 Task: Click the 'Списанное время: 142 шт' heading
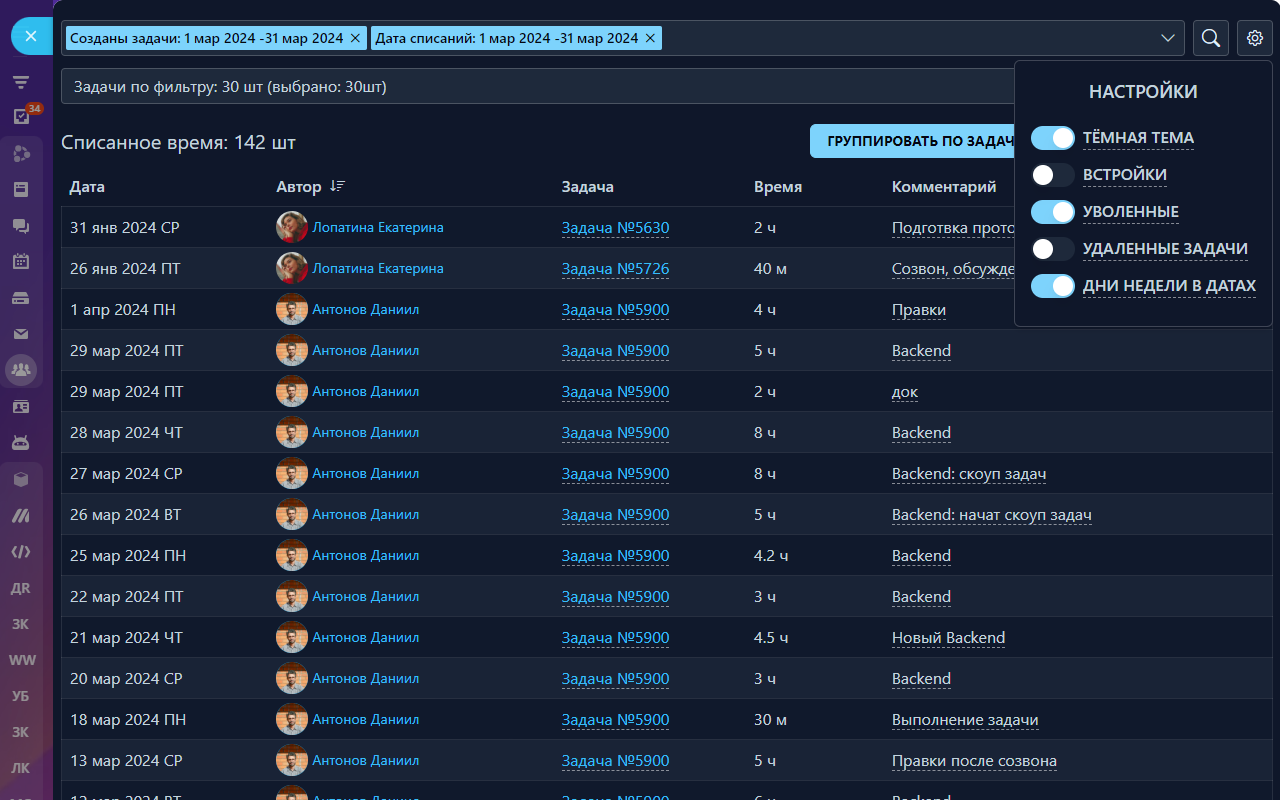[x=178, y=143]
